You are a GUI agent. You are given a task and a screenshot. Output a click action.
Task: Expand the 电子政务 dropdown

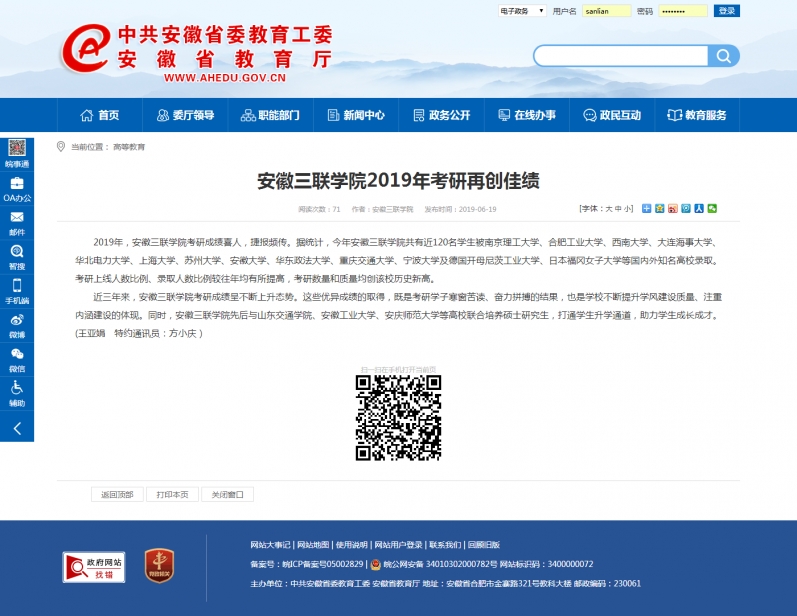tap(523, 11)
